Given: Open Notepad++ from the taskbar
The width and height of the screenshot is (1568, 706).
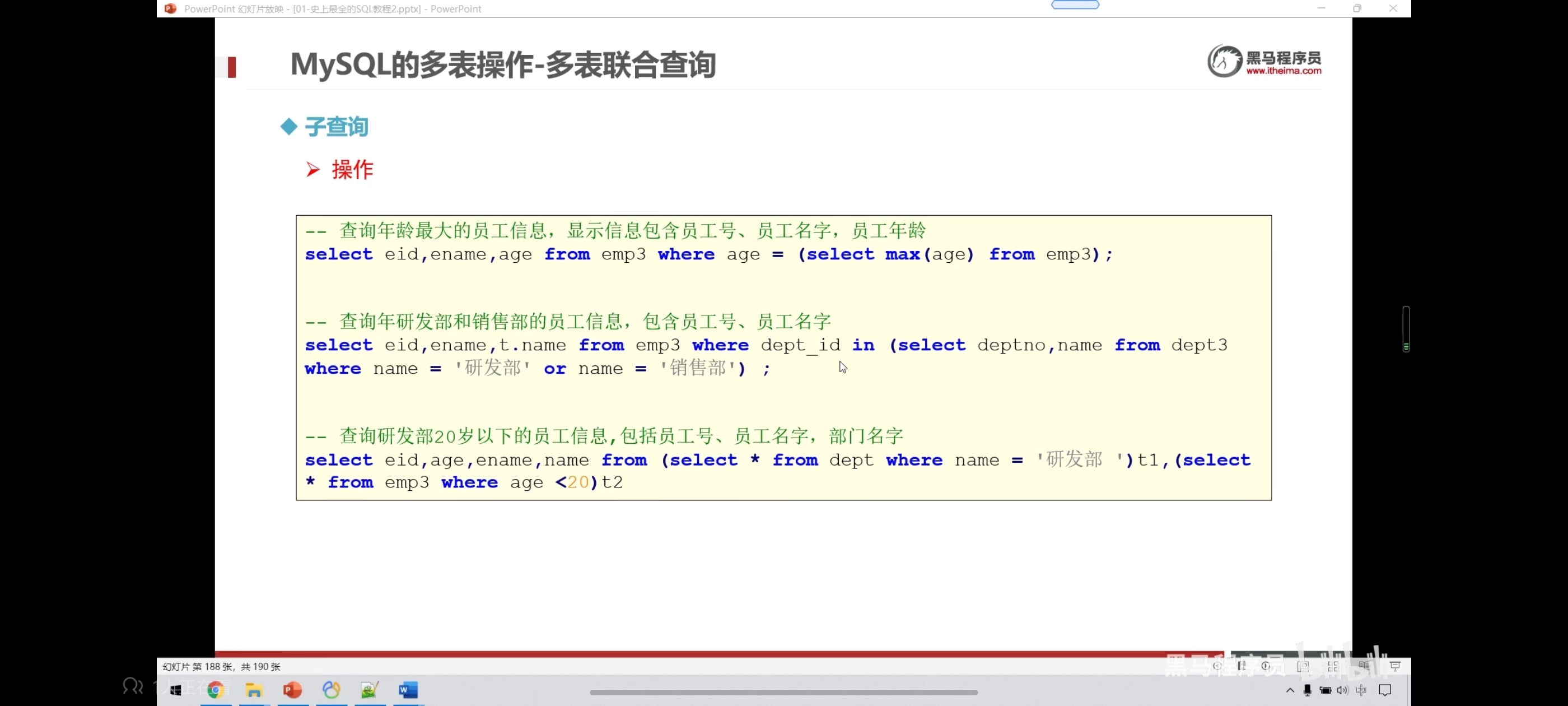Looking at the screenshot, I should (x=370, y=690).
